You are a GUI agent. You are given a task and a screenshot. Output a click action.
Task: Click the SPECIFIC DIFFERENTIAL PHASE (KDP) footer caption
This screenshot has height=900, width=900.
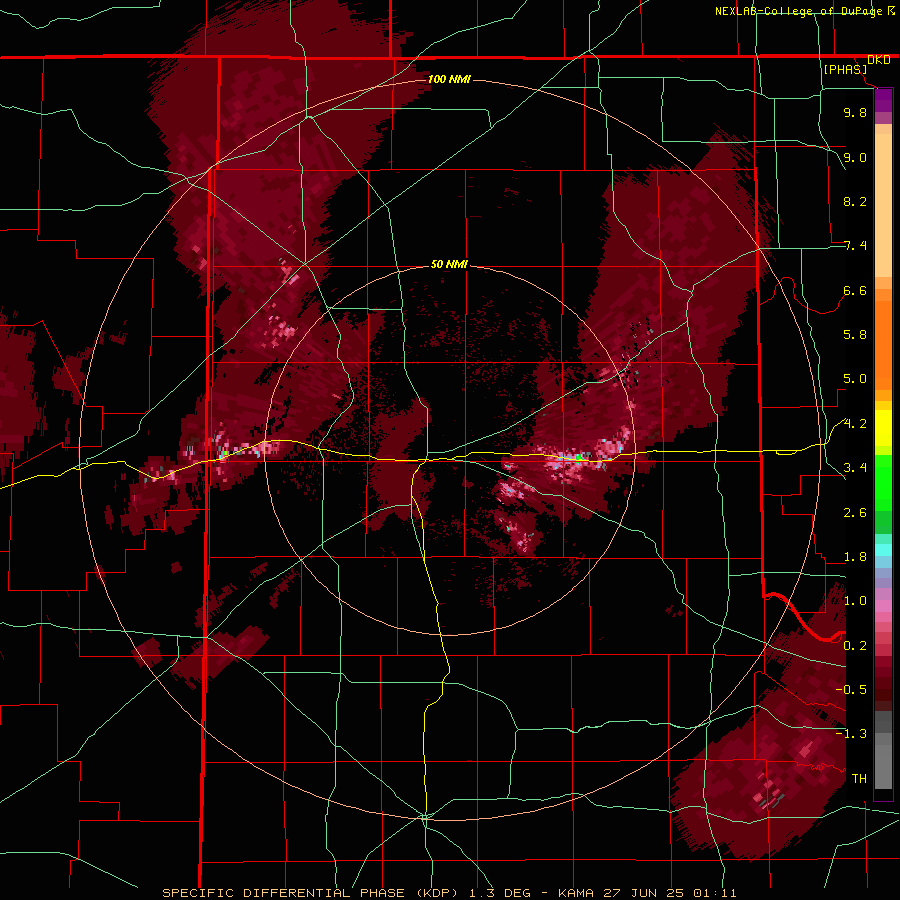point(449,893)
